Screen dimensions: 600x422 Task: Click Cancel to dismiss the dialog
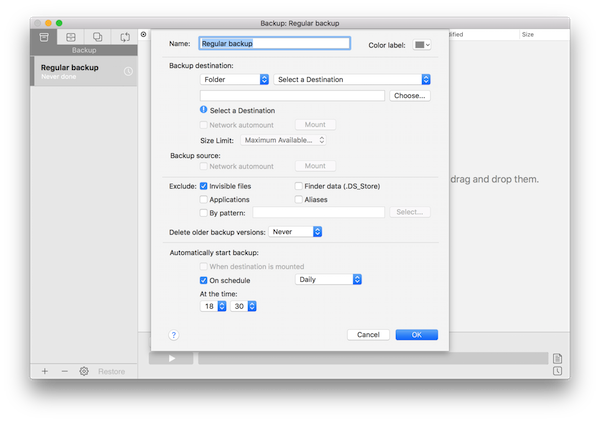(368, 335)
